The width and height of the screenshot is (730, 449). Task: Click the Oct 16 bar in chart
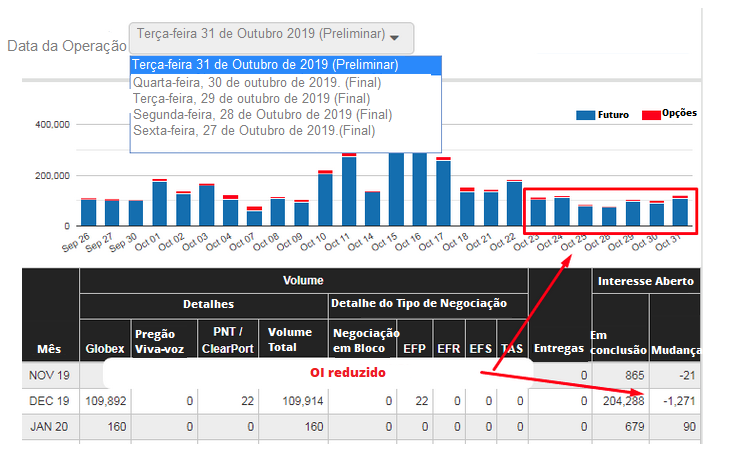click(x=420, y=190)
